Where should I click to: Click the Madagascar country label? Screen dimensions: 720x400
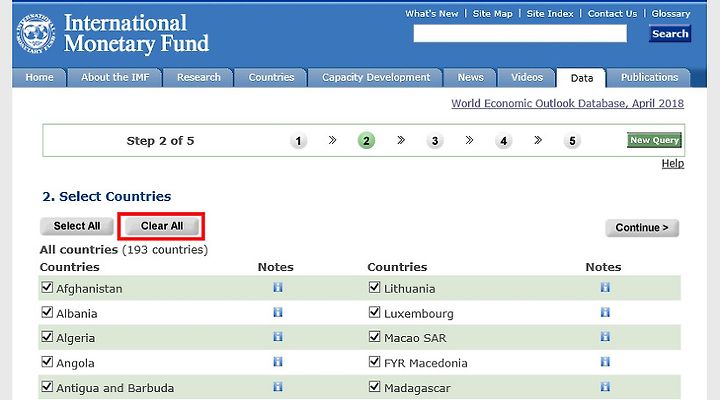click(x=417, y=389)
